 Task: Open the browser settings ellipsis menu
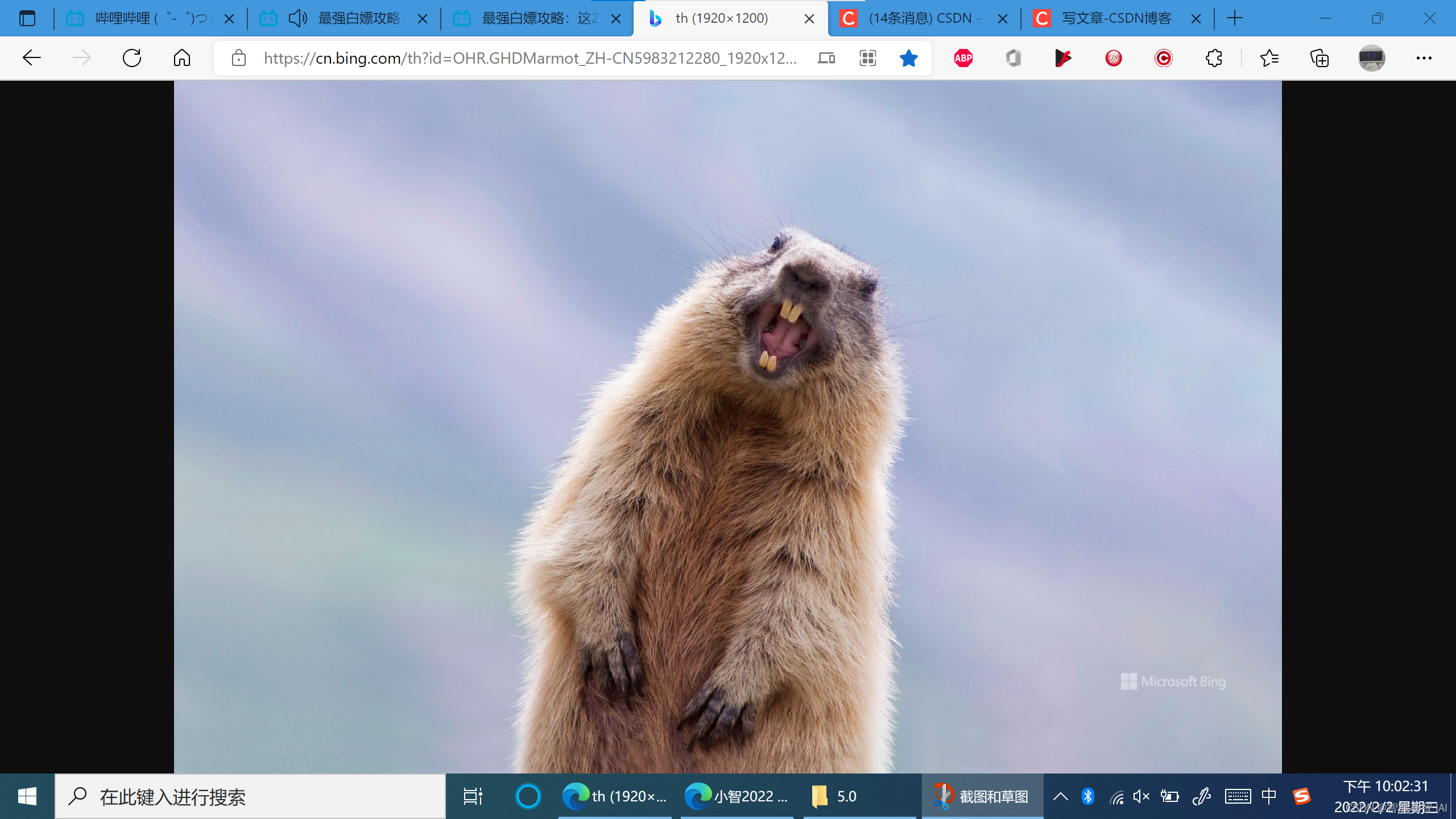pos(1424,58)
